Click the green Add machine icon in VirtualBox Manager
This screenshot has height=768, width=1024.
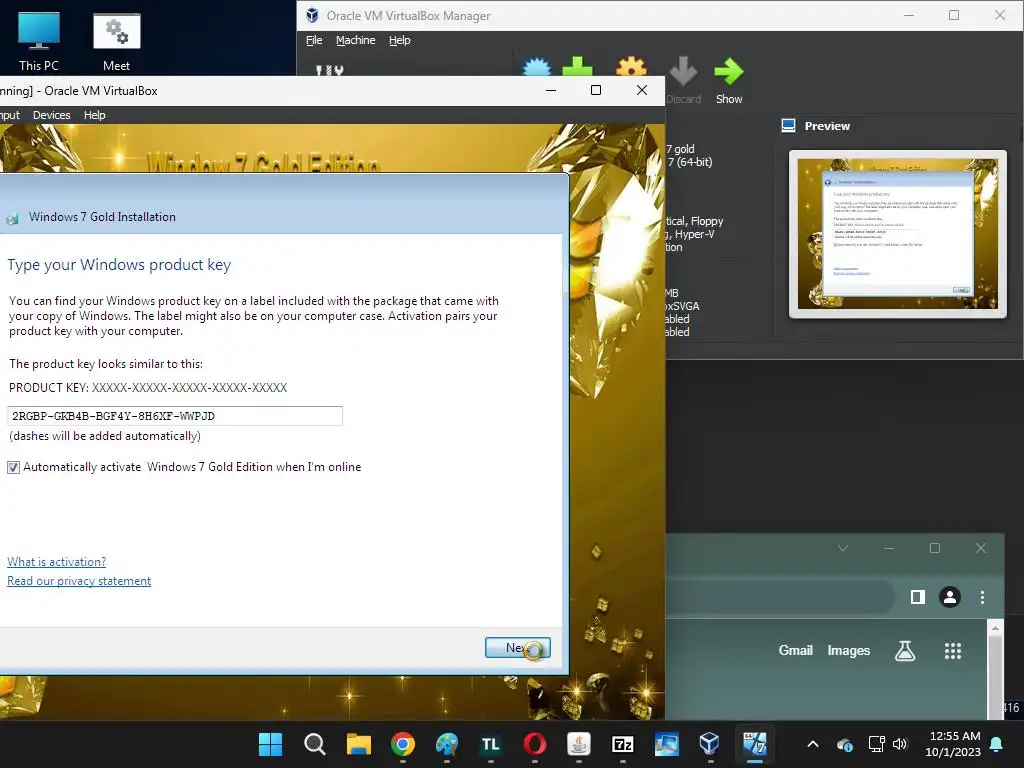[x=577, y=67]
